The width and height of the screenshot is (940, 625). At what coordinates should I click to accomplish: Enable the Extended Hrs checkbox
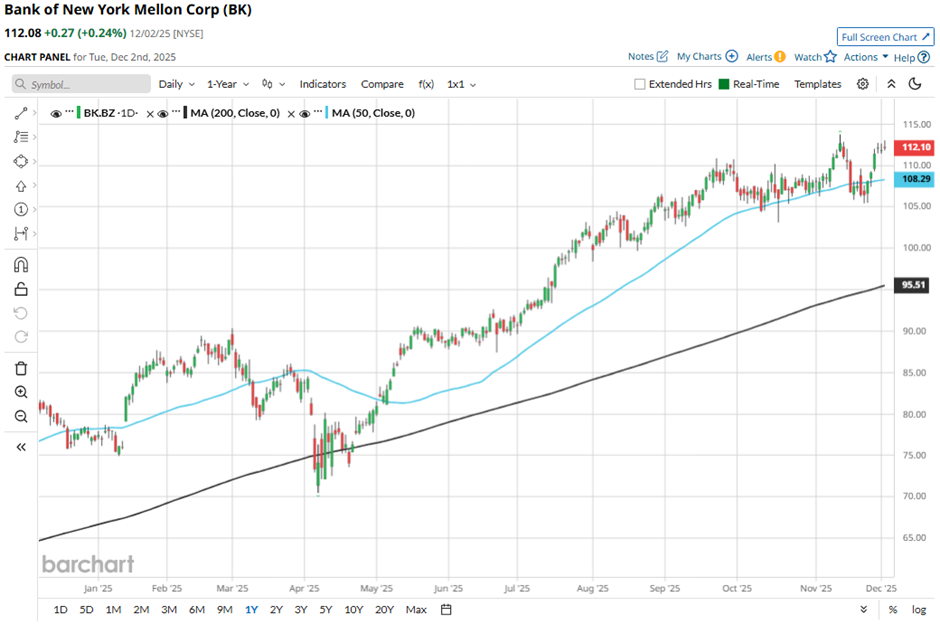[x=640, y=85]
